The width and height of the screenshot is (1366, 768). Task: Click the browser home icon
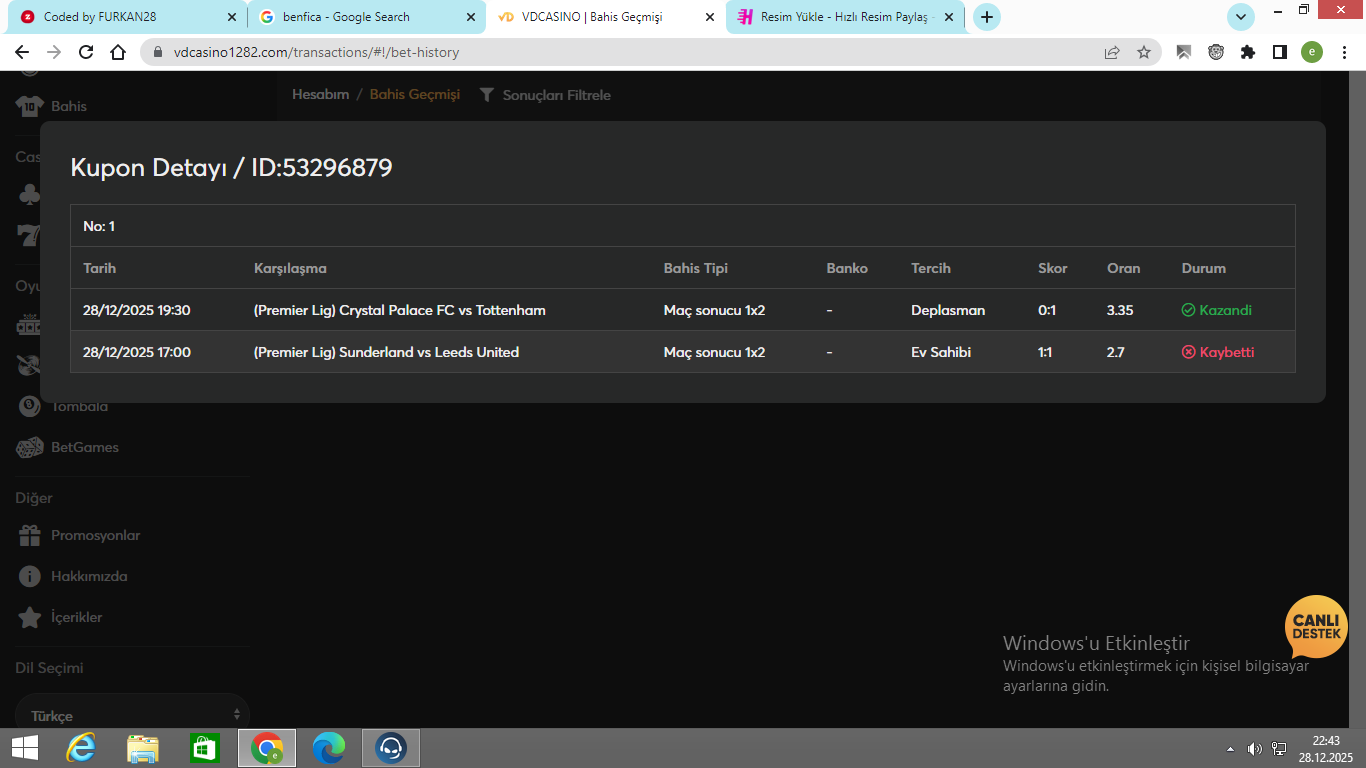pos(118,52)
